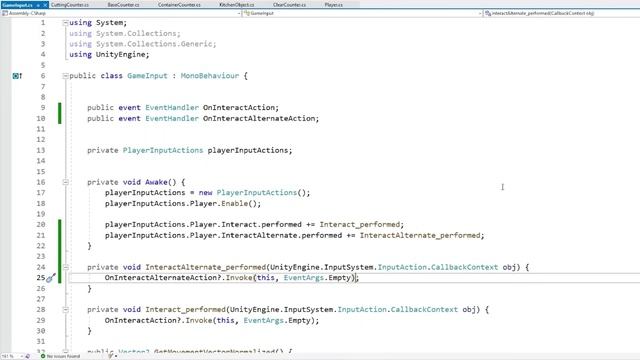Switch to the ClearCounter.cs tab
The width and height of the screenshot is (640, 360).
coord(289,5)
